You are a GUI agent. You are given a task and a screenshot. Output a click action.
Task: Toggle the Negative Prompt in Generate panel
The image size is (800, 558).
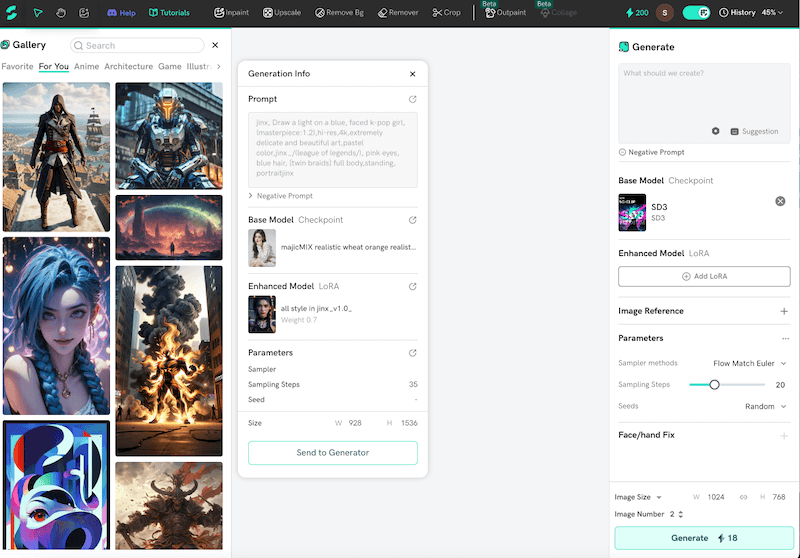coord(652,152)
